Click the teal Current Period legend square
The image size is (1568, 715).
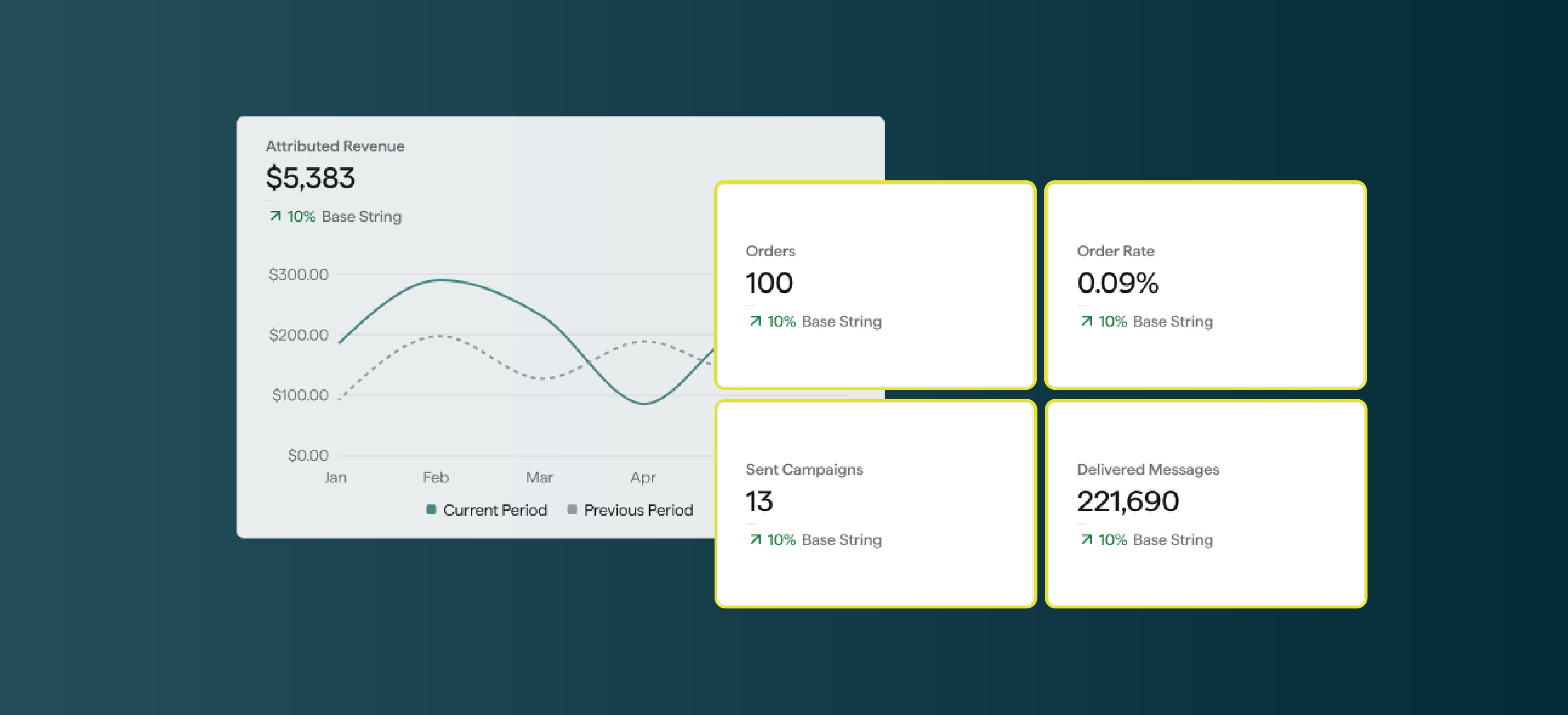[x=431, y=509]
